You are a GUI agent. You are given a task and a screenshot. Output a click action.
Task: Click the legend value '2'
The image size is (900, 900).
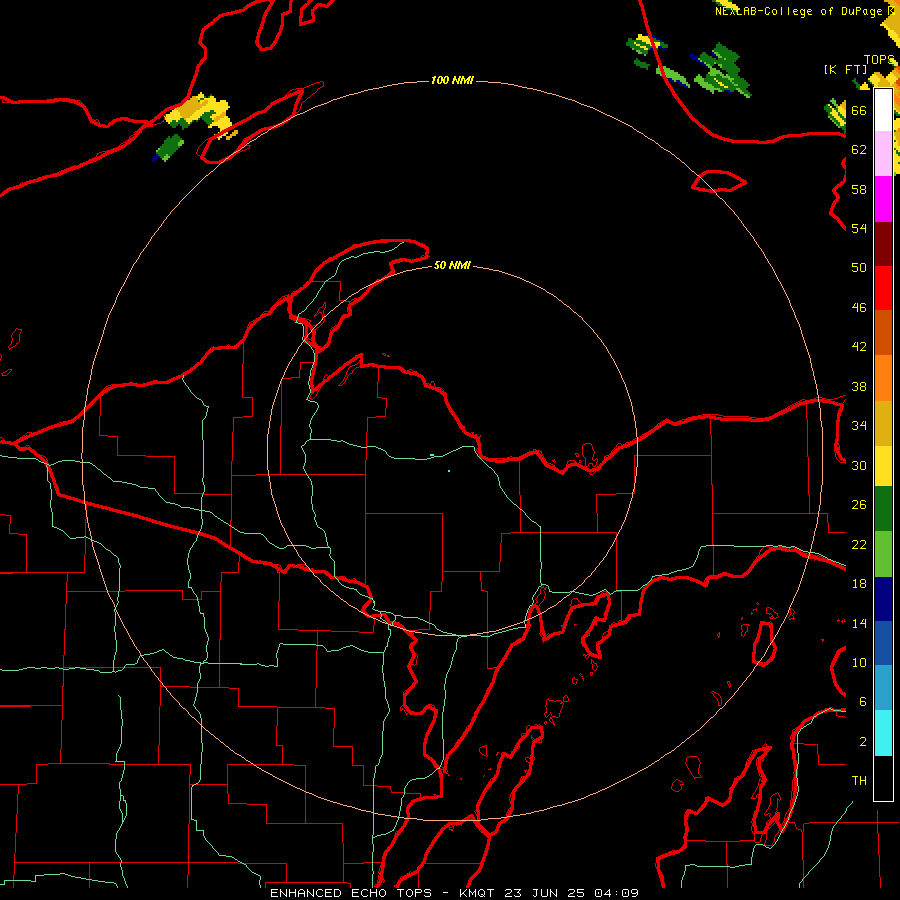coord(863,741)
